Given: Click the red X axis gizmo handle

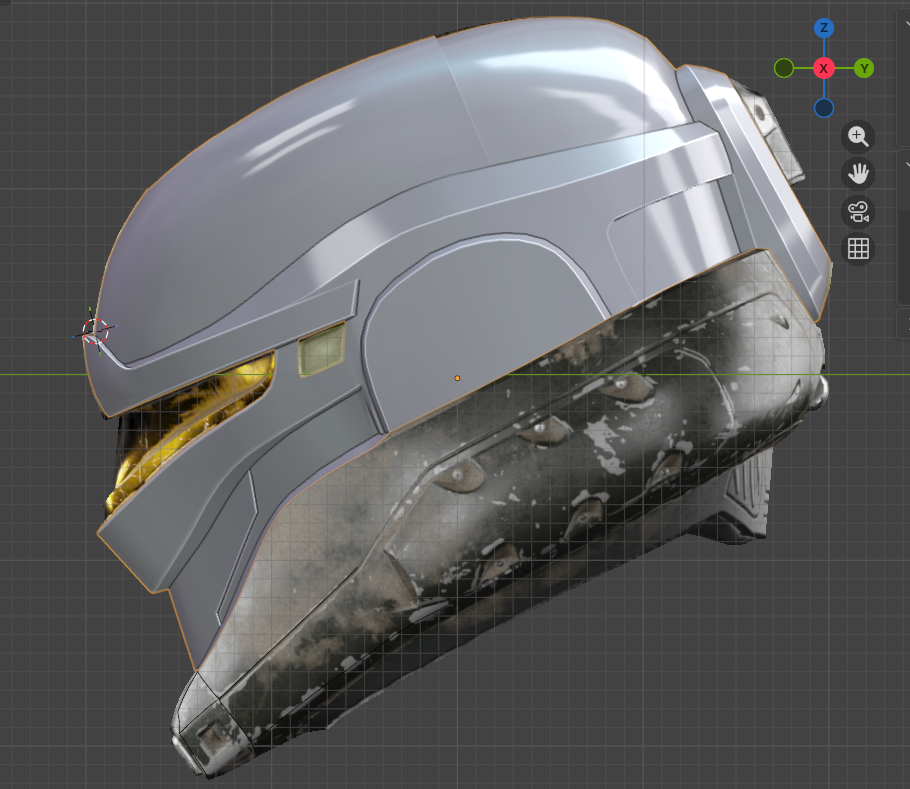Looking at the screenshot, I should (824, 68).
